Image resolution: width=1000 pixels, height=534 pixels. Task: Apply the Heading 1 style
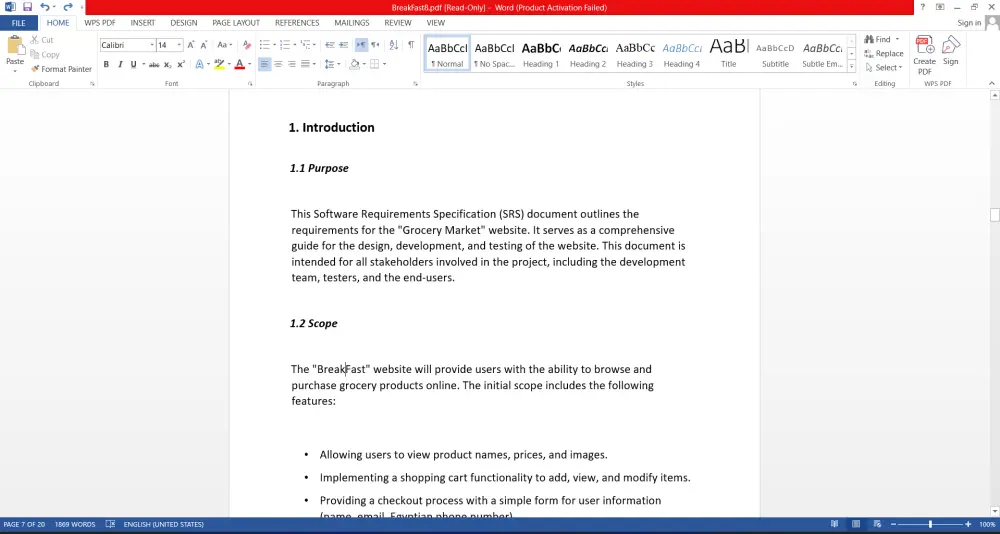pos(541,54)
